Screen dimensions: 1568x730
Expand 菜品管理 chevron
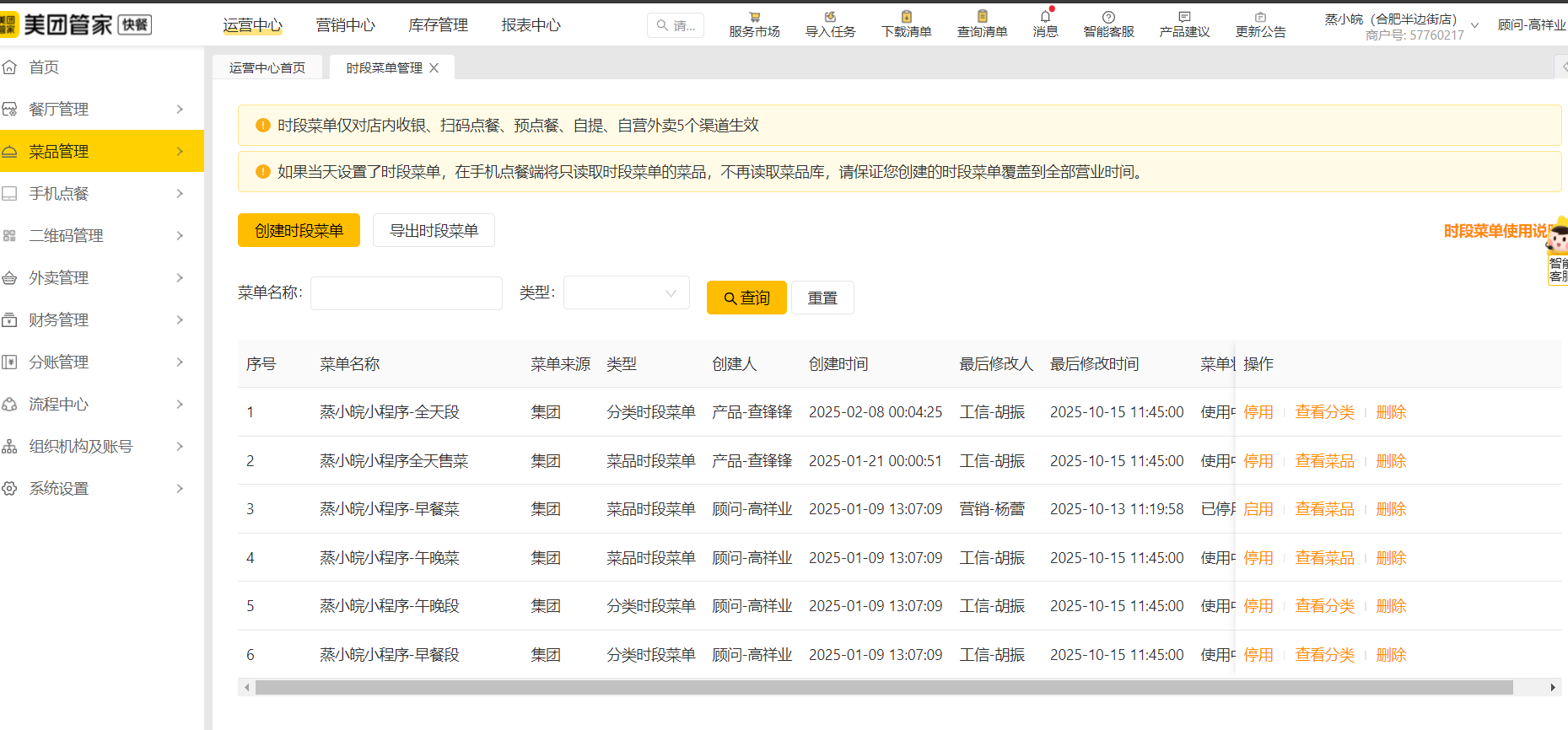pos(180,151)
